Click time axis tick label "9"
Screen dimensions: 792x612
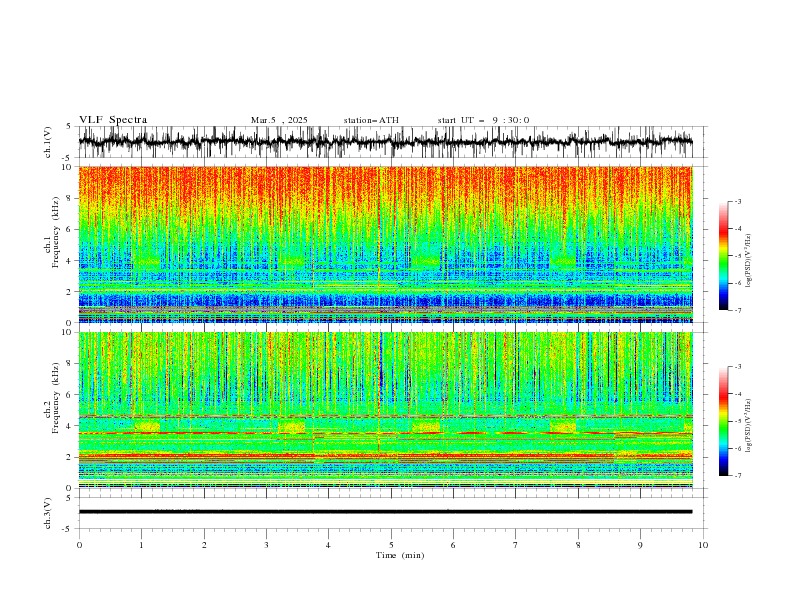click(x=640, y=545)
